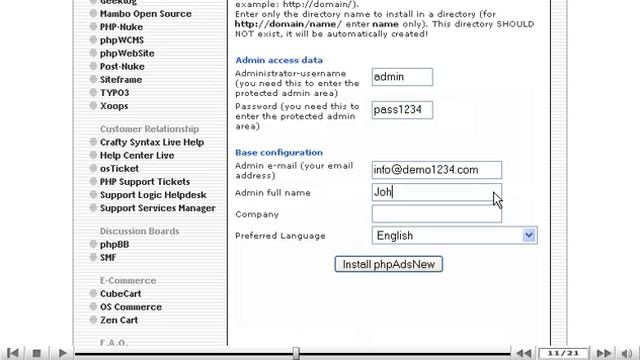Open the Post-Nuke link
The height and width of the screenshot is (360, 640).
click(122, 66)
